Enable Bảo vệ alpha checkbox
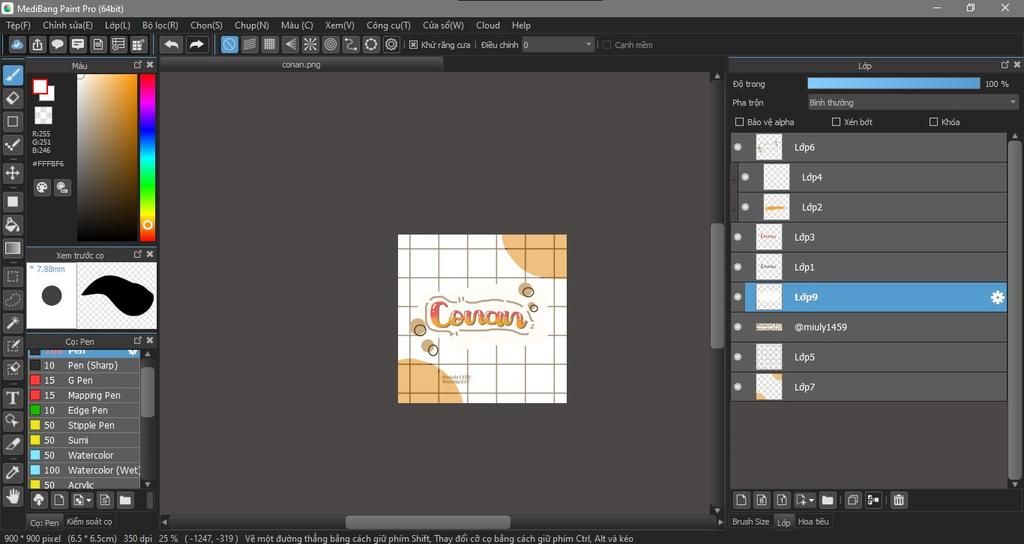 coord(739,121)
